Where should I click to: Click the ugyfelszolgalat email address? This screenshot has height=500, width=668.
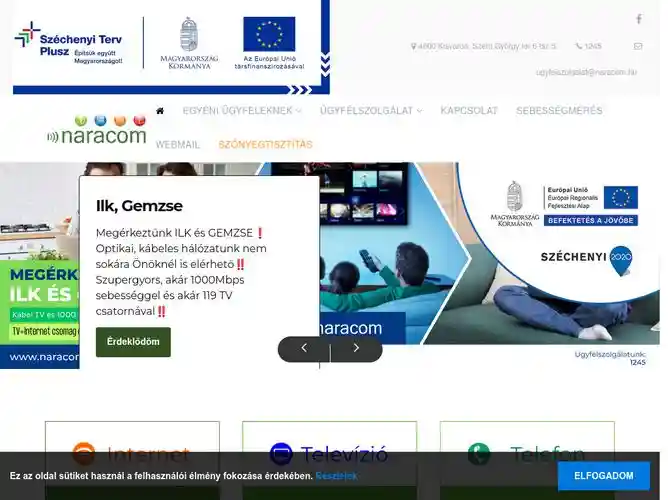pyautogui.click(x=586, y=72)
